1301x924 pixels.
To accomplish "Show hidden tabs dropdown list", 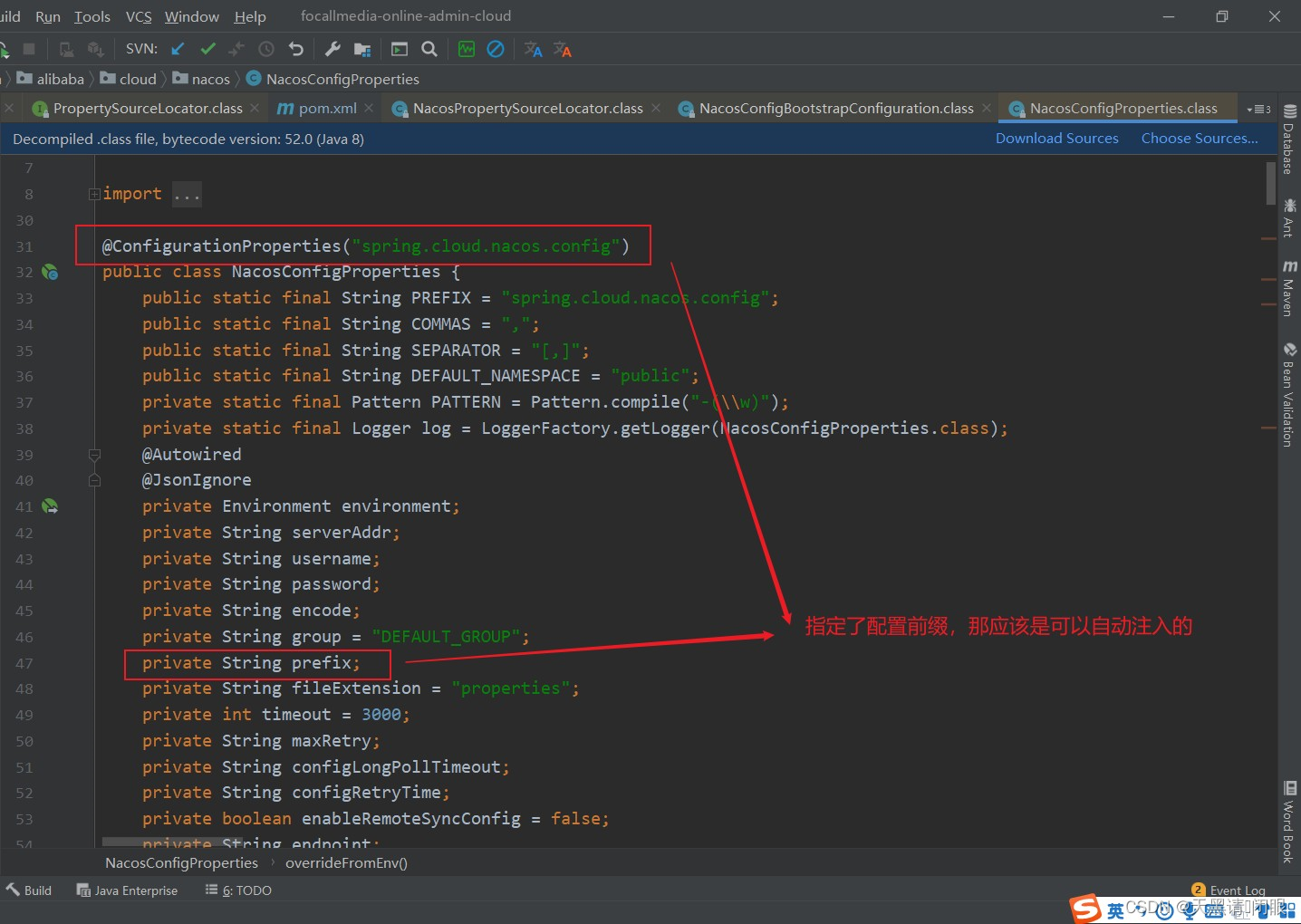I will [x=1258, y=109].
